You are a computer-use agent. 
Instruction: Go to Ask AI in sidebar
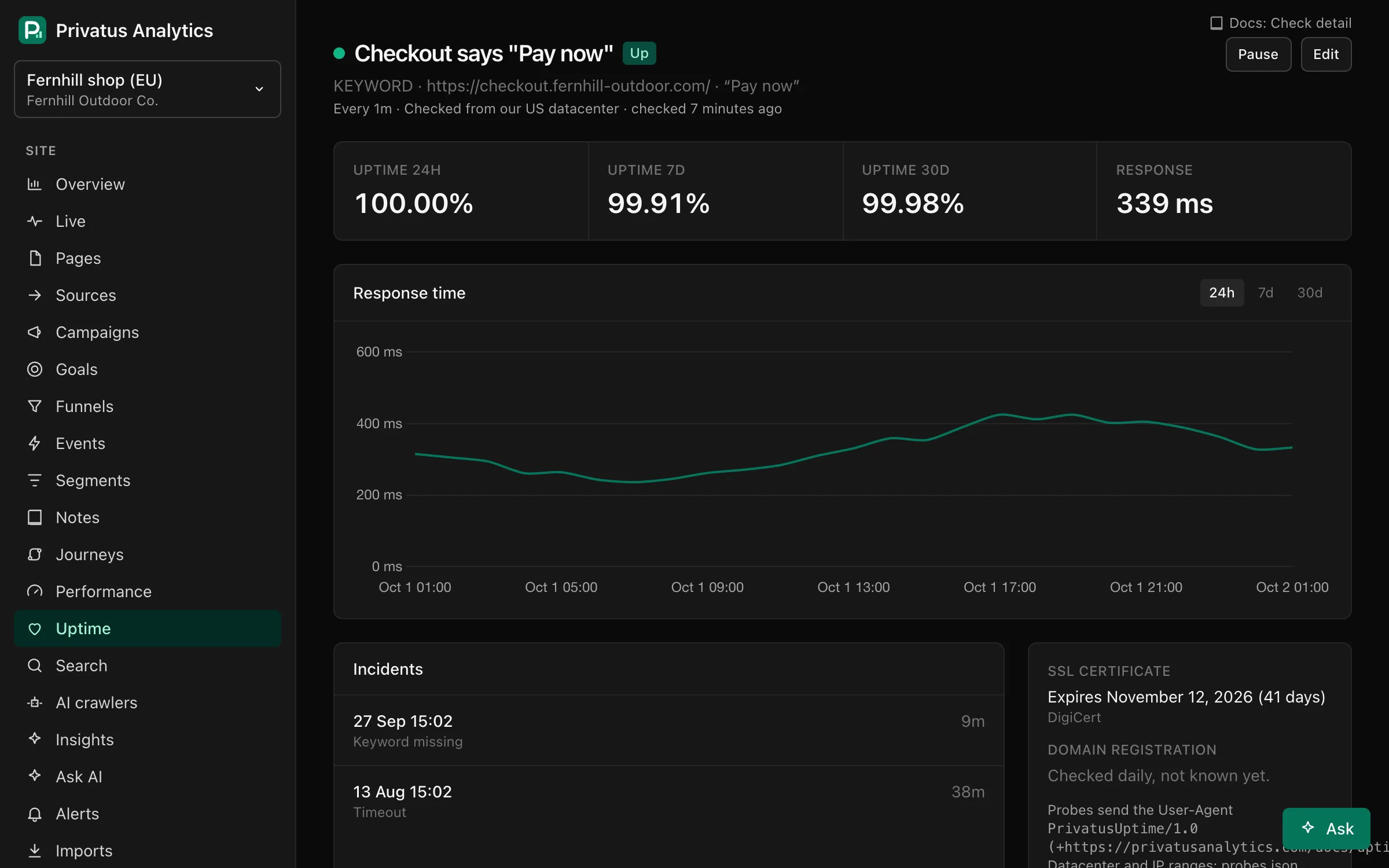tap(148, 777)
